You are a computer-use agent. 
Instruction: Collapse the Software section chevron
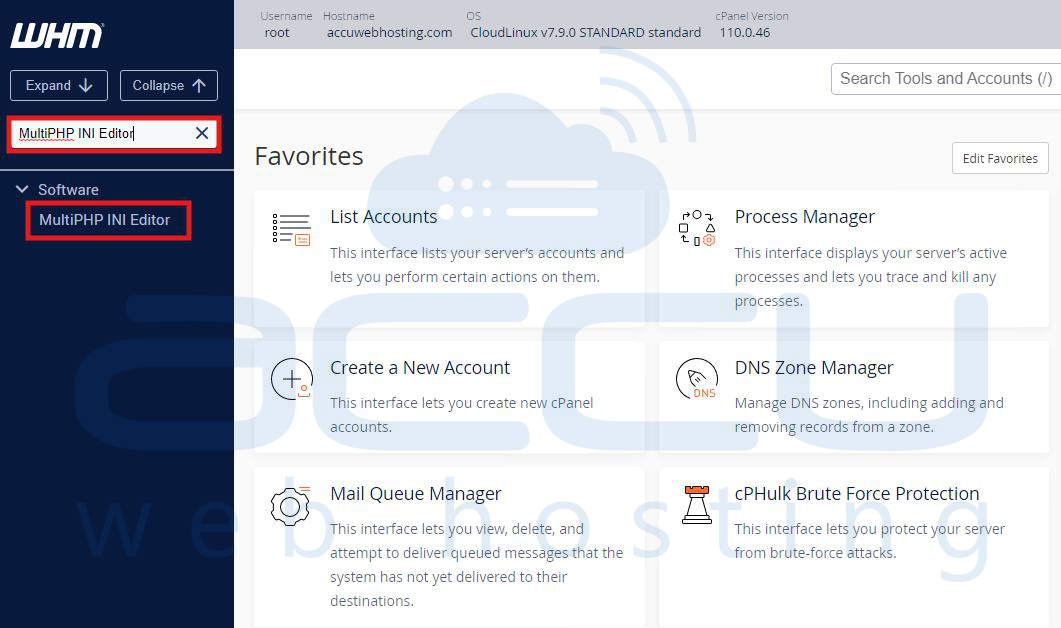pos(22,189)
